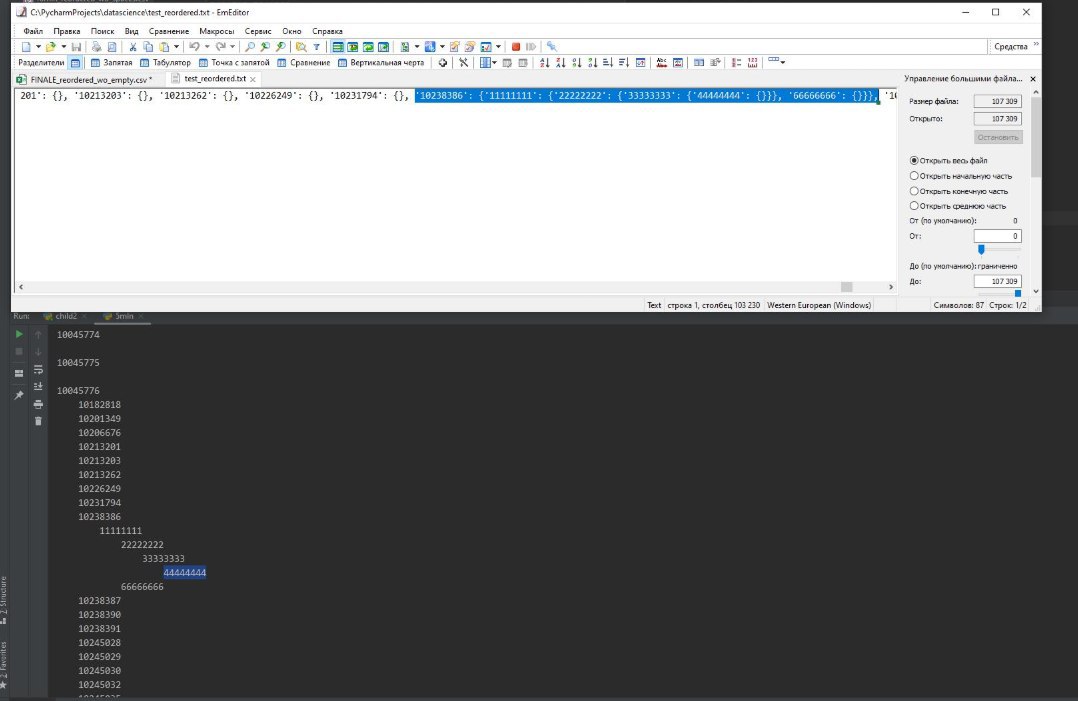Open dropdown arrow next to Open folder icon
Viewport: 1078px width, 701px height.
click(63, 47)
